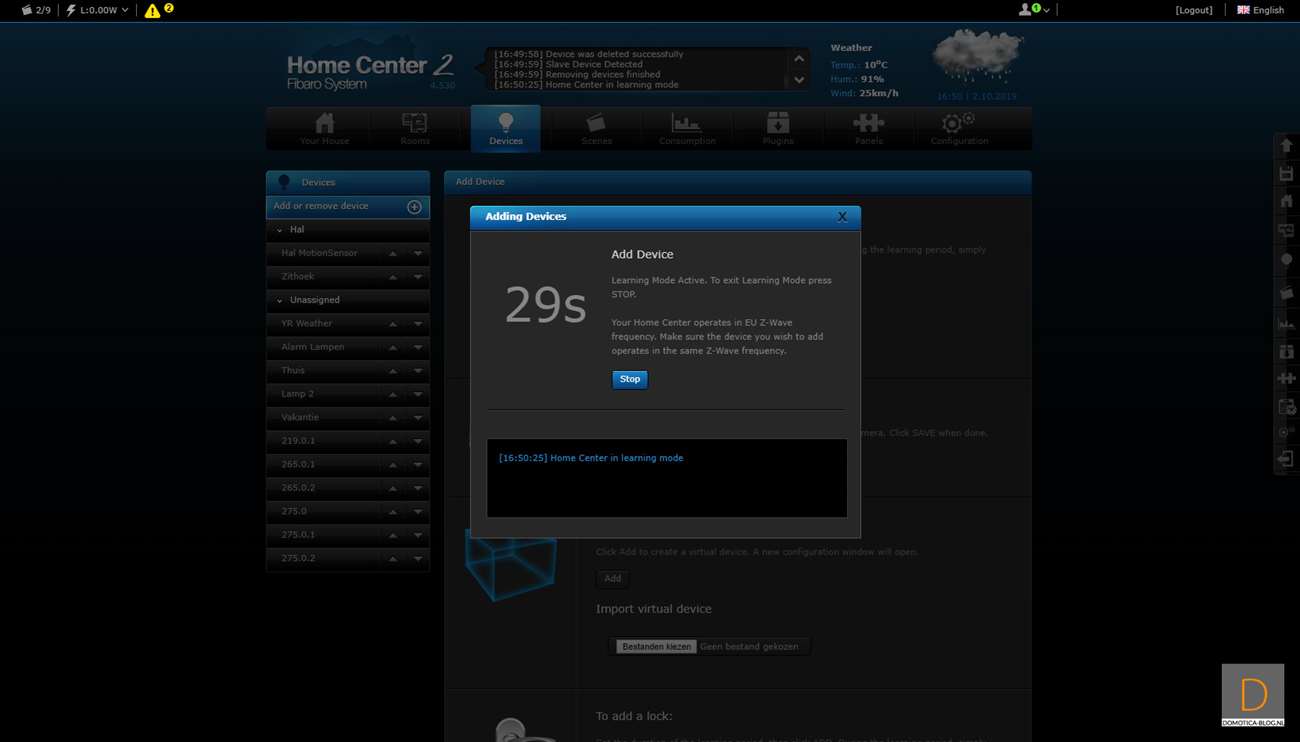Stop the learning mode
Image resolution: width=1300 pixels, height=742 pixels.
tap(629, 379)
